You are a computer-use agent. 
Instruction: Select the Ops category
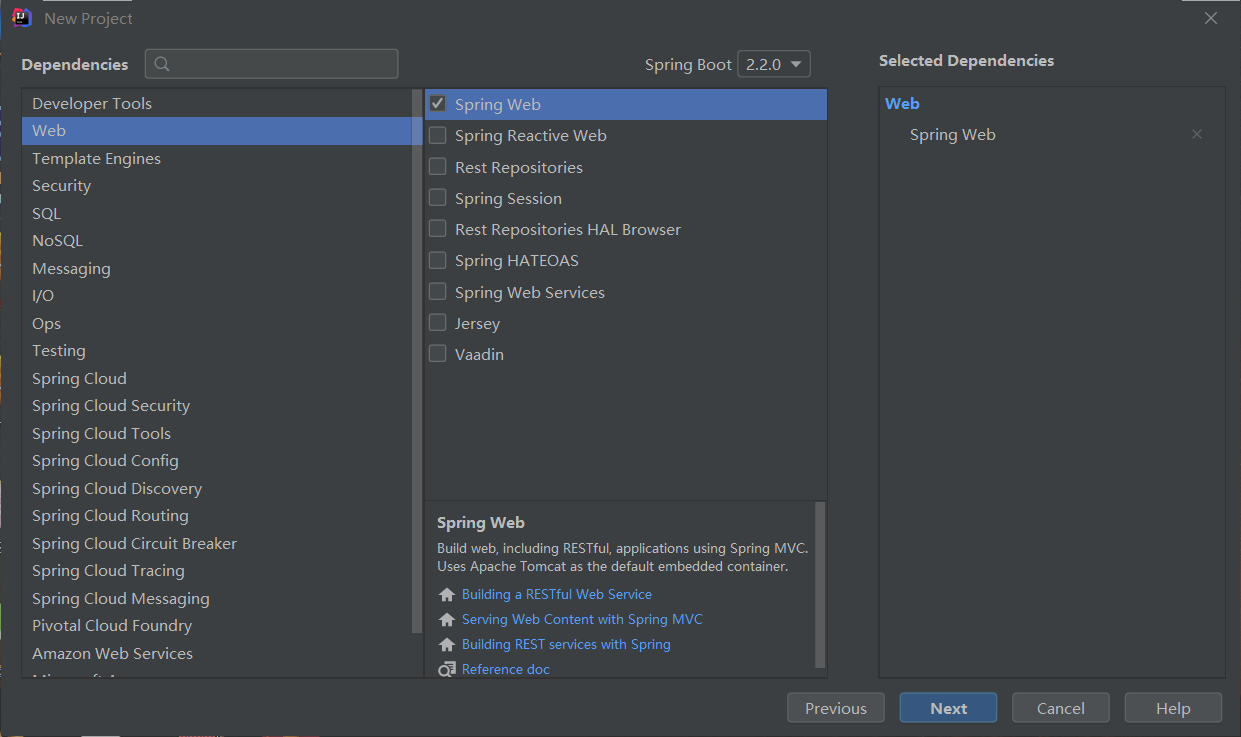pyautogui.click(x=217, y=323)
